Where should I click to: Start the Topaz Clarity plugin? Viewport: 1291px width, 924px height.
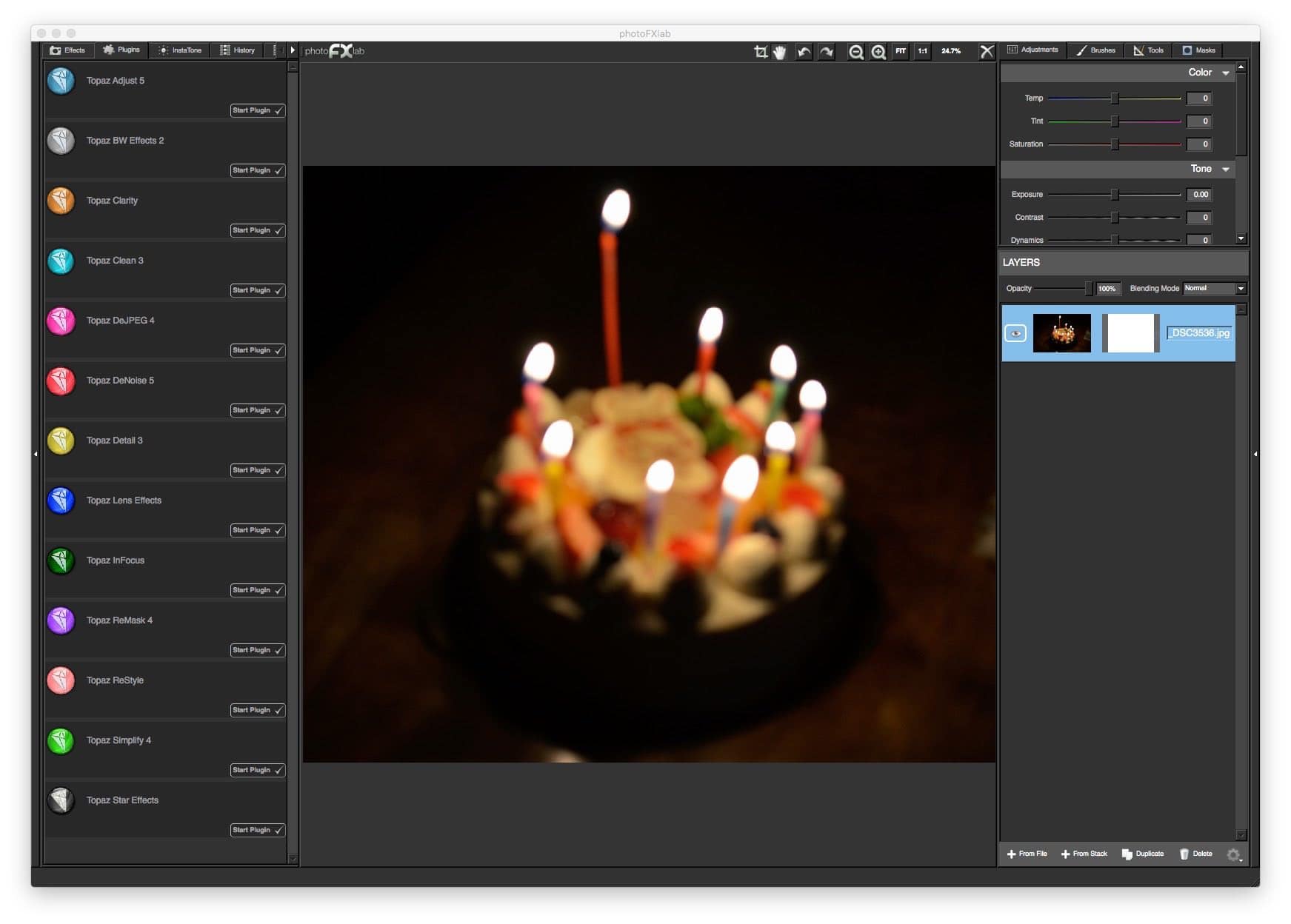click(x=257, y=230)
